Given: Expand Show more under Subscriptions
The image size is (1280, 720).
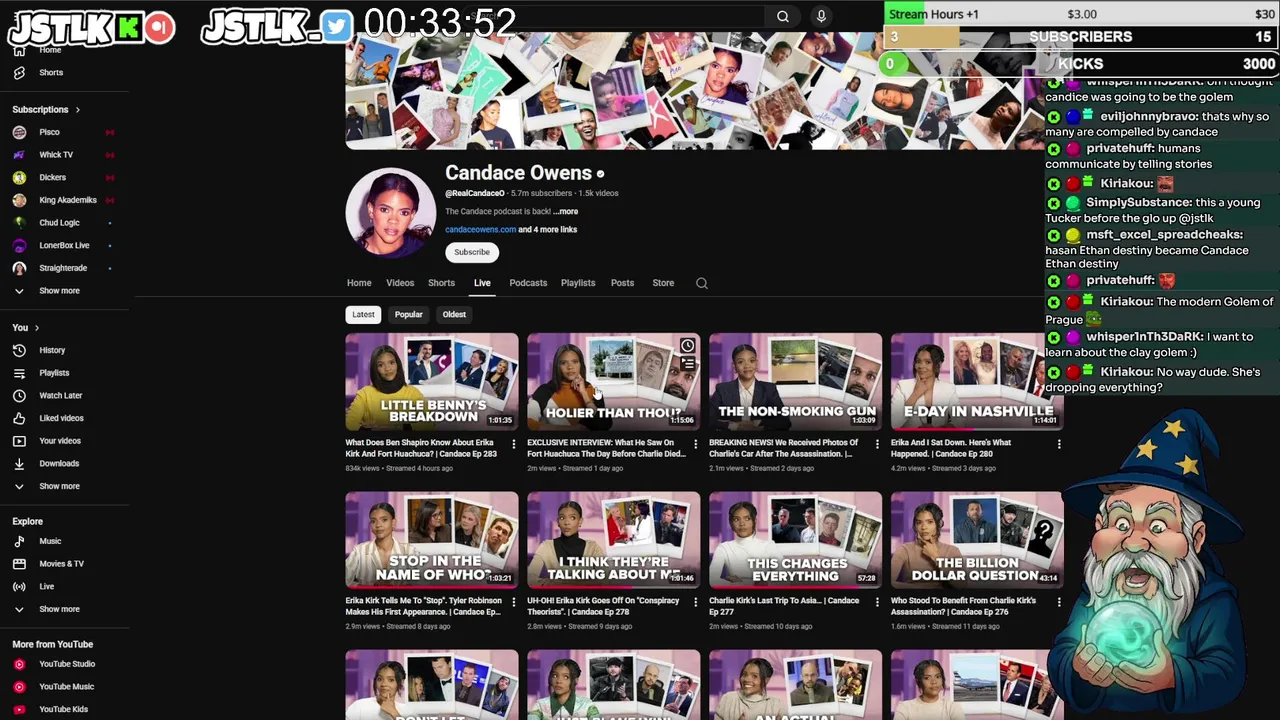Looking at the screenshot, I should click(59, 291).
